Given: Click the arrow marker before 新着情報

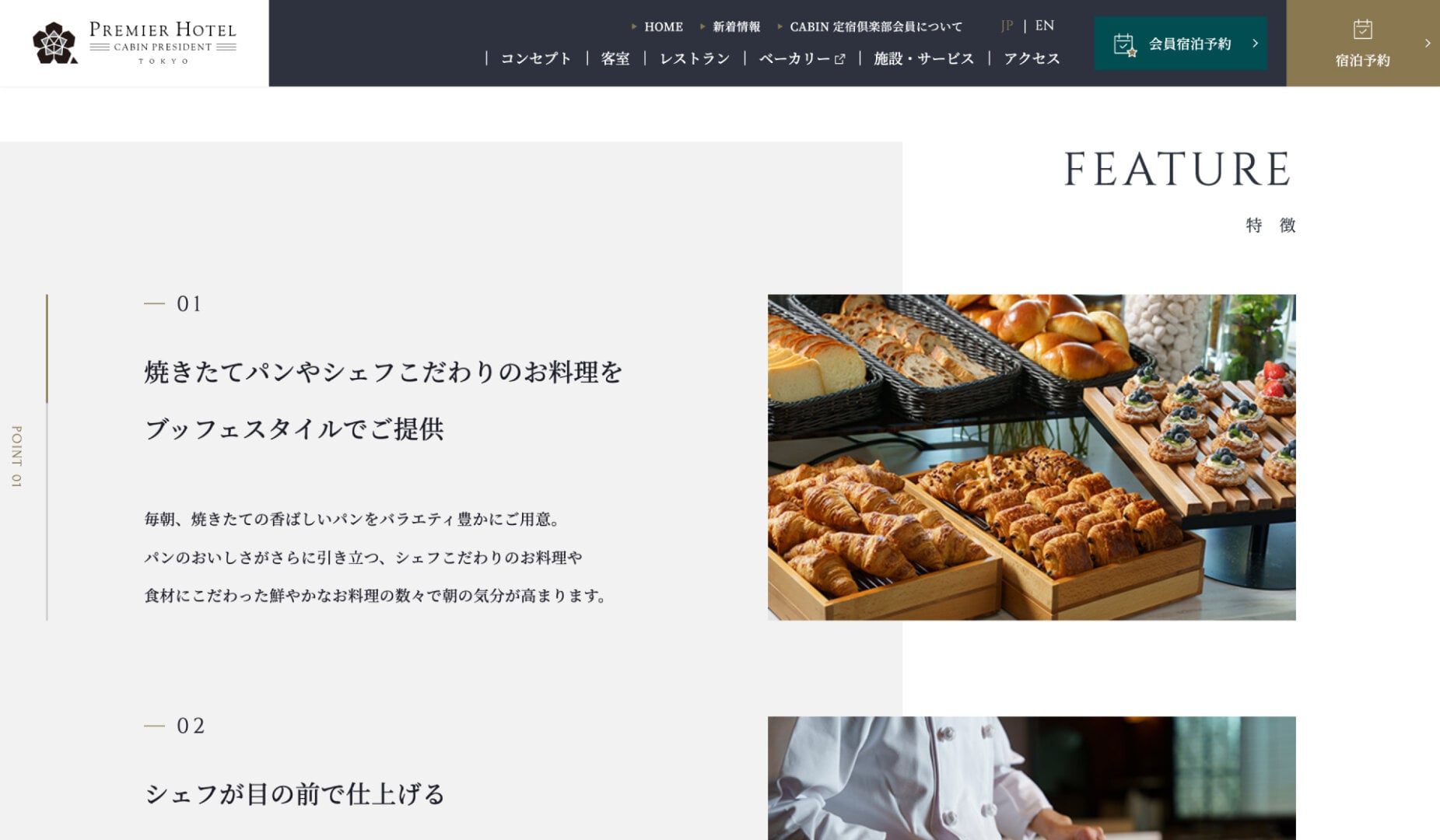Looking at the screenshot, I should (x=702, y=26).
